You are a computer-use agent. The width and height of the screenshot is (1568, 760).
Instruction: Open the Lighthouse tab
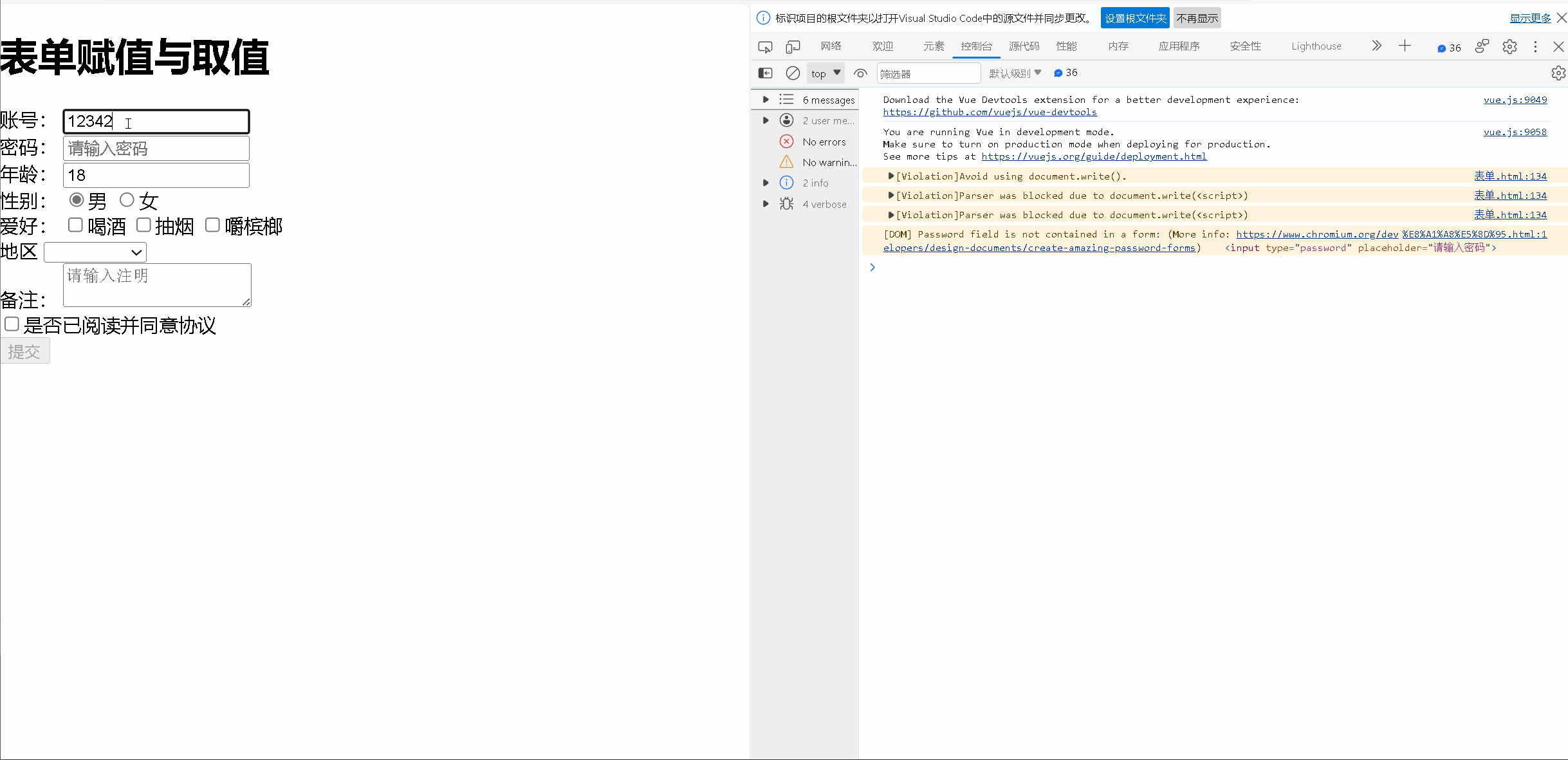tap(1316, 46)
